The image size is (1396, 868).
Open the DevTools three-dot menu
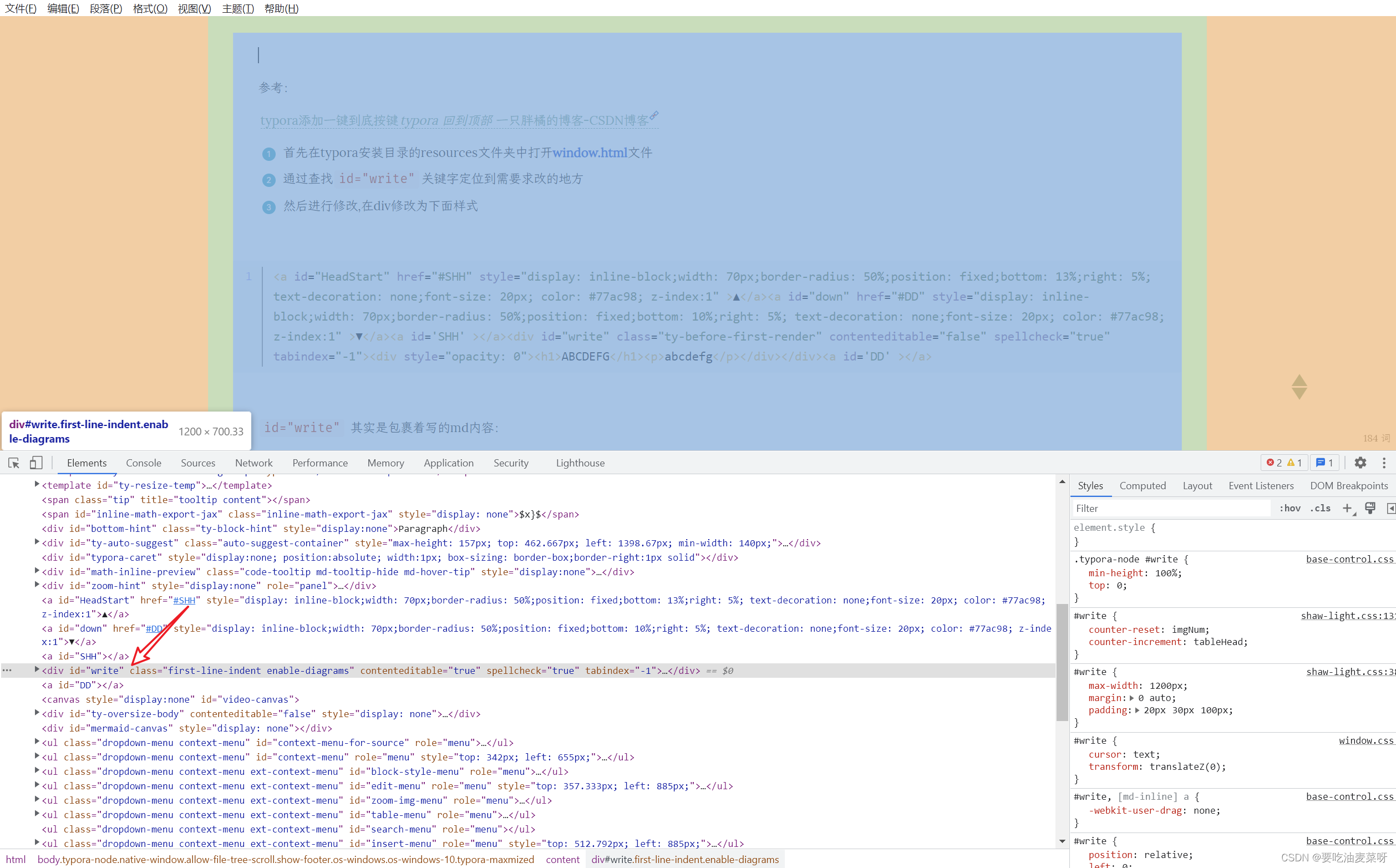click(1384, 463)
